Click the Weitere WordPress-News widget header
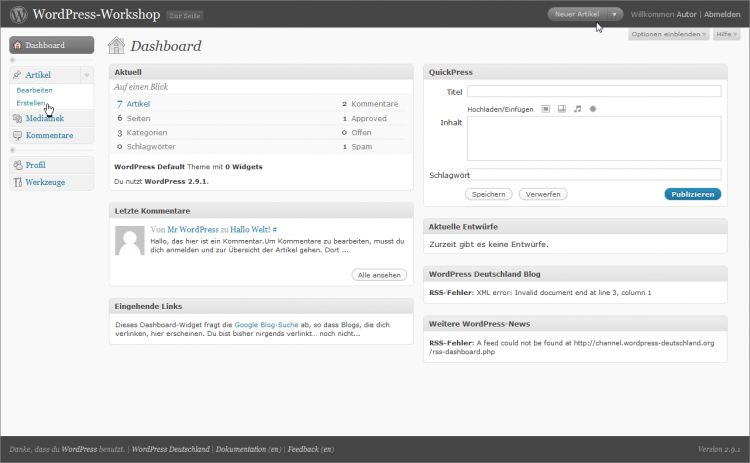The height and width of the screenshot is (463, 750). click(575, 324)
